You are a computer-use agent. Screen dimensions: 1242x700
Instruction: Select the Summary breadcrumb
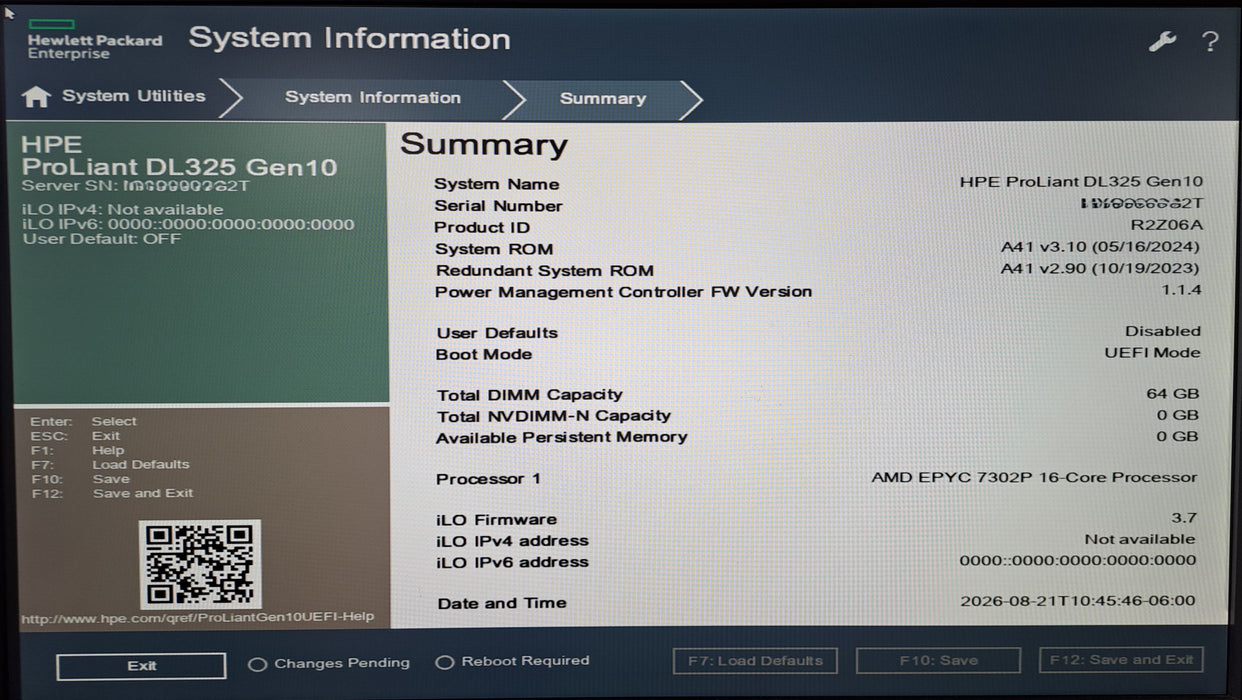click(x=603, y=98)
